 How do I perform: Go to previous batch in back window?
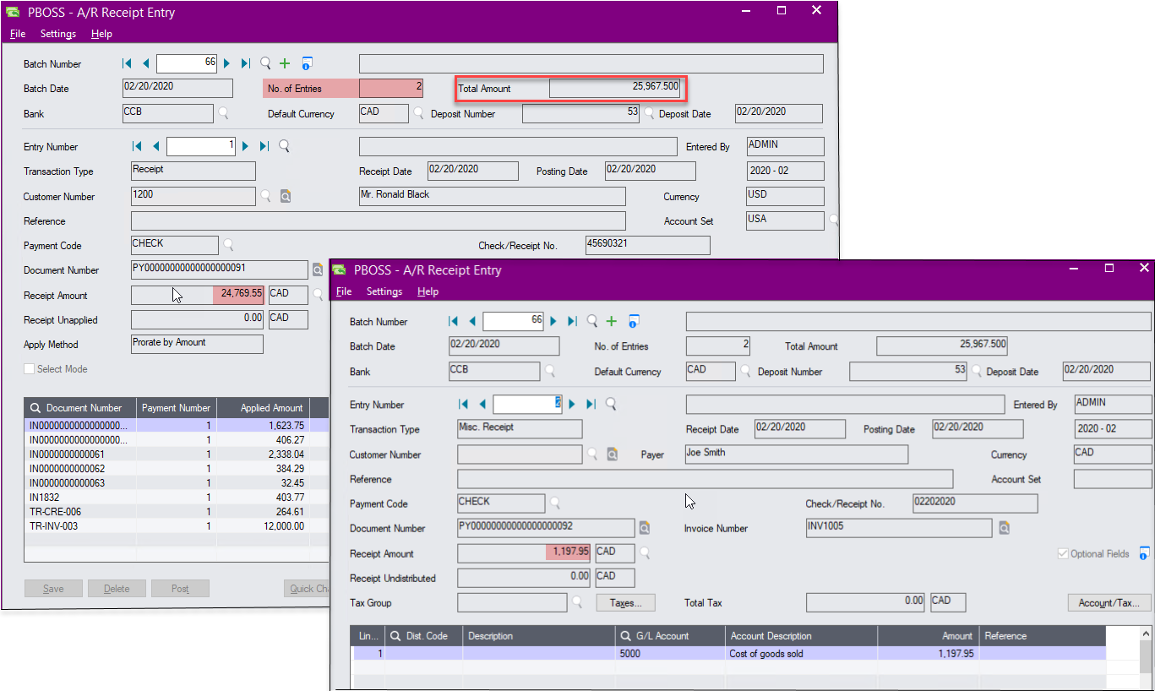(x=146, y=63)
